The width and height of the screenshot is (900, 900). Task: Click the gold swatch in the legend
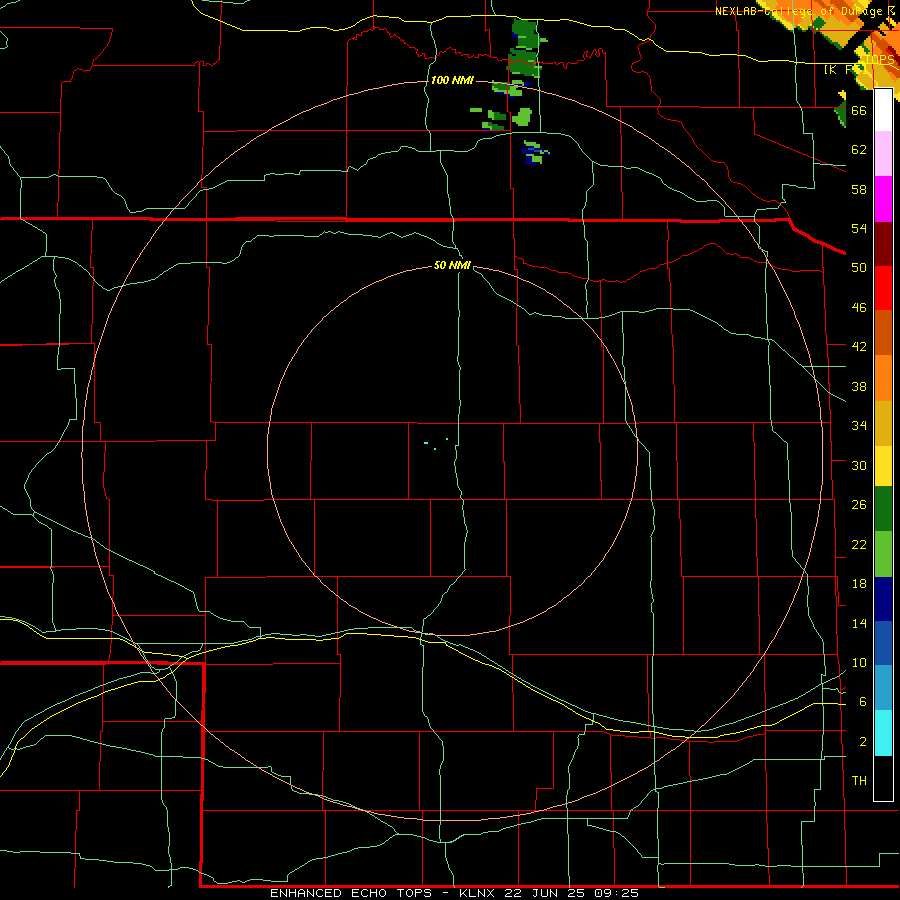883,423
